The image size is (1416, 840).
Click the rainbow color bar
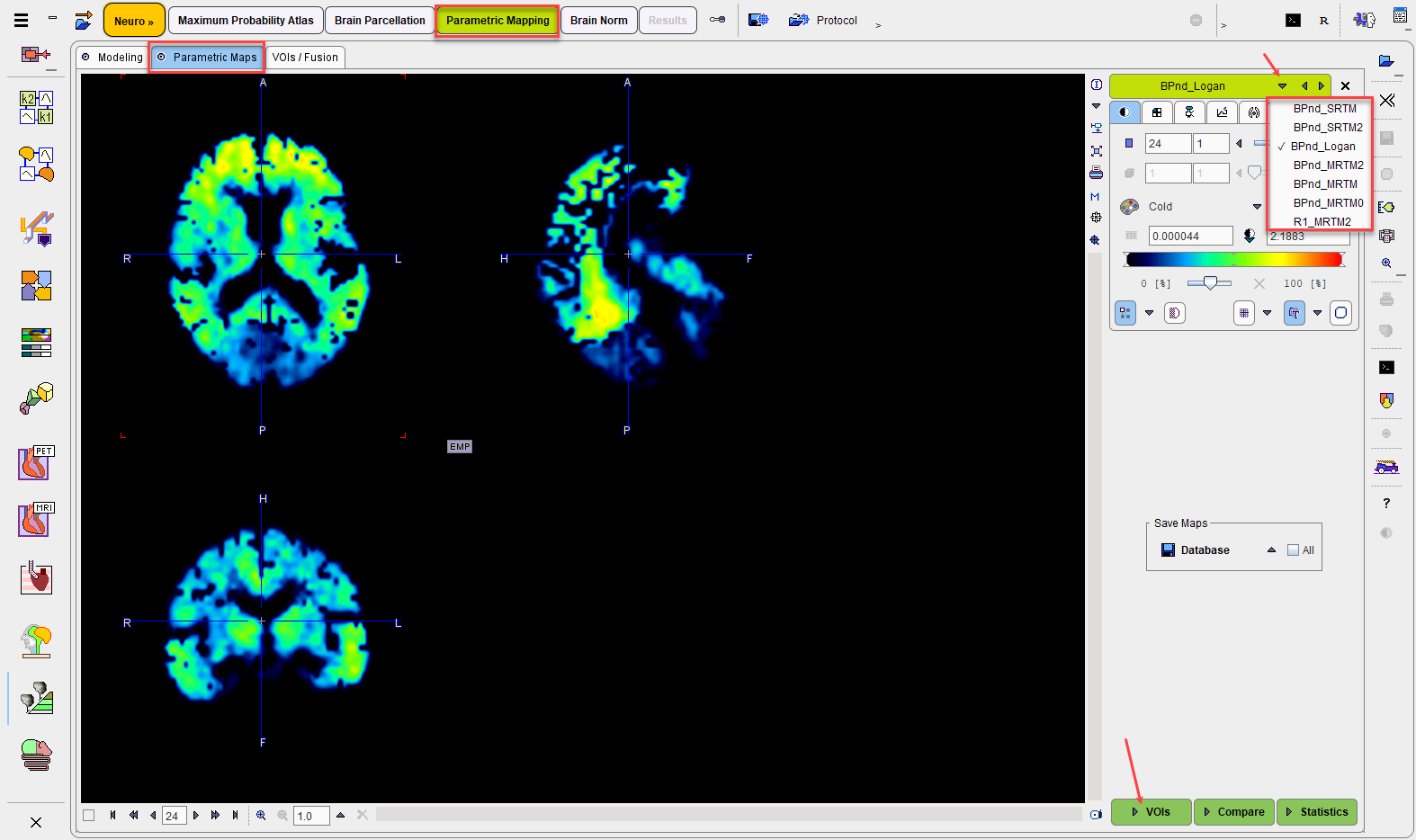(x=1234, y=260)
